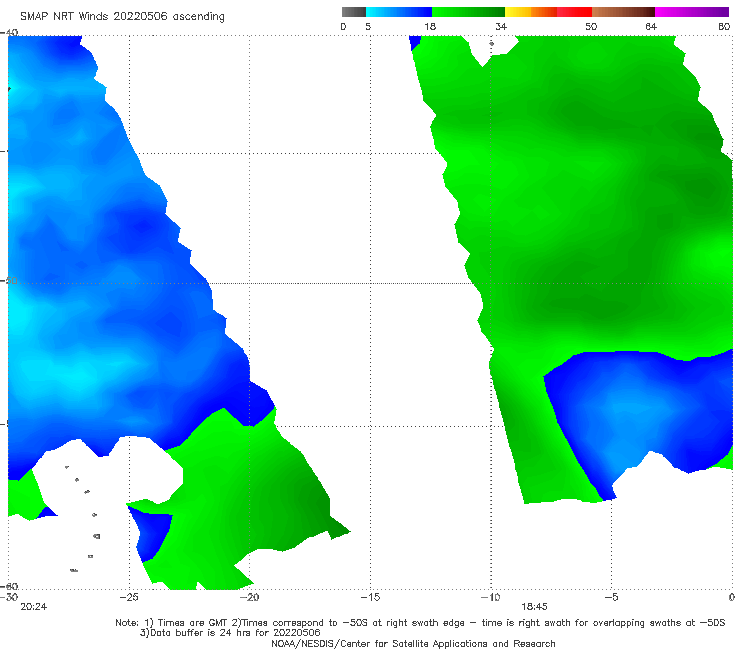Click the latitude label '-50' on the left axis
This screenshot has height=650, width=740.
[x=9, y=280]
